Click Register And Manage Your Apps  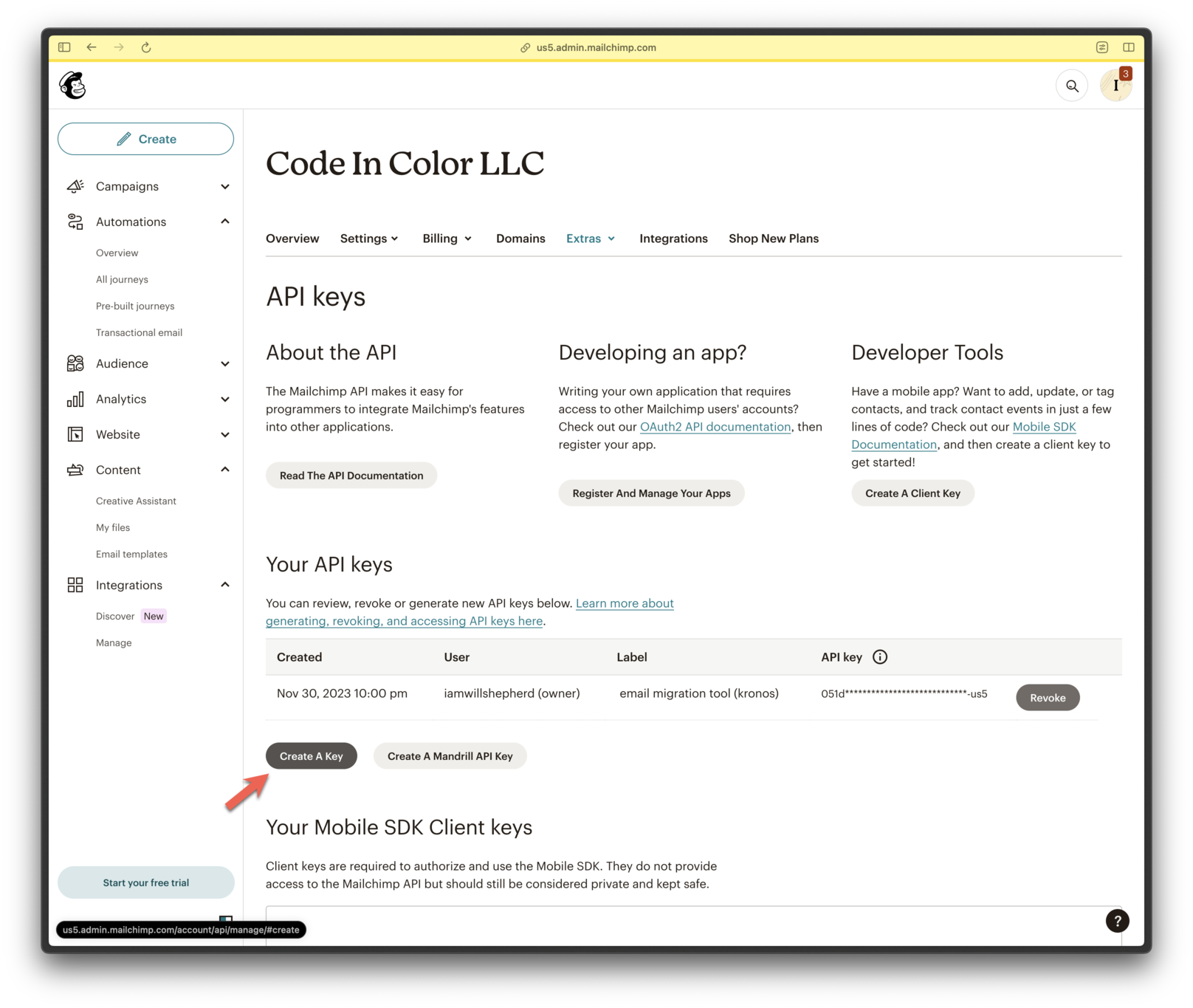click(x=651, y=493)
